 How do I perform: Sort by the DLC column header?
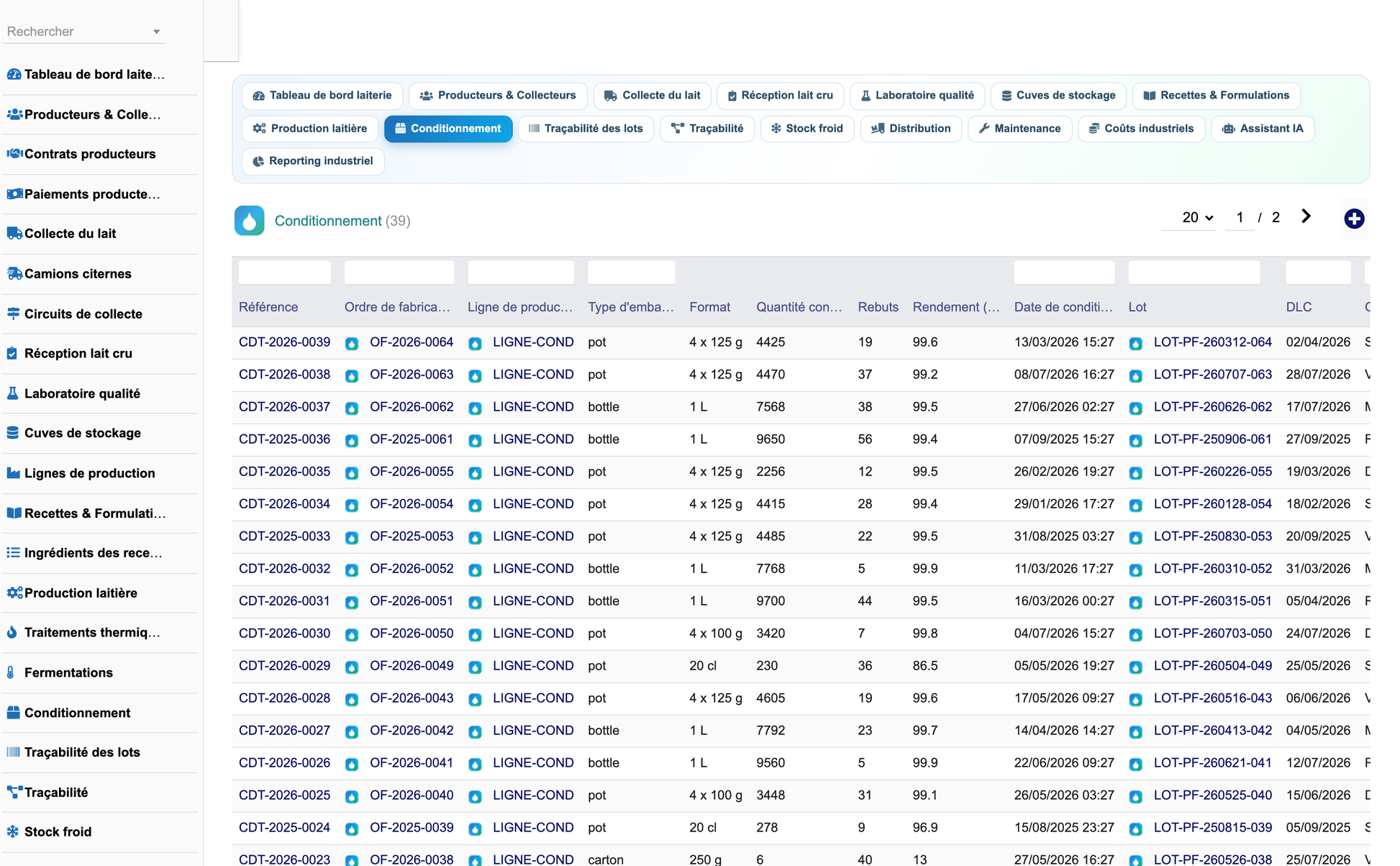[x=1299, y=307]
